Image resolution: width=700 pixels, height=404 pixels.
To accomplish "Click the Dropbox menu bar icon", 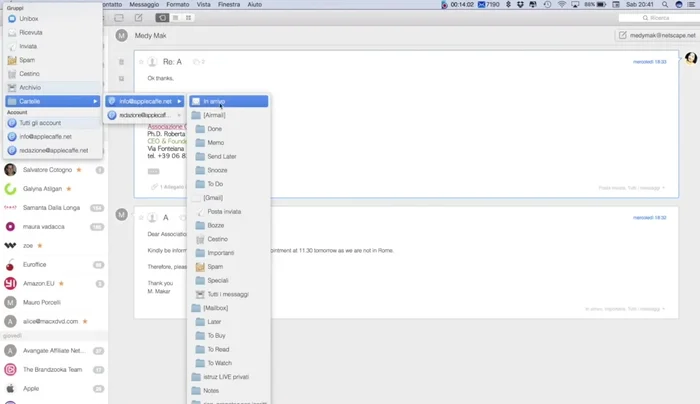I will pyautogui.click(x=520, y=4).
